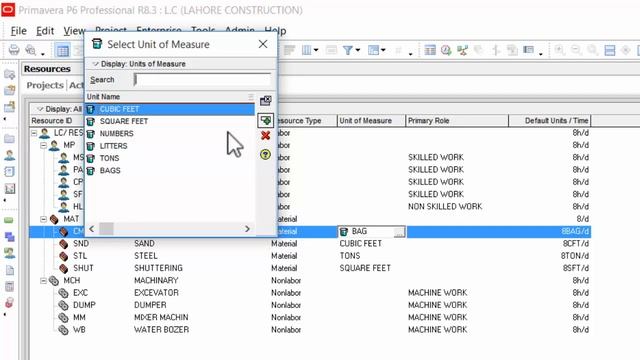Click the Search input field
Viewport: 640px width, 360px height.
(x=203, y=80)
